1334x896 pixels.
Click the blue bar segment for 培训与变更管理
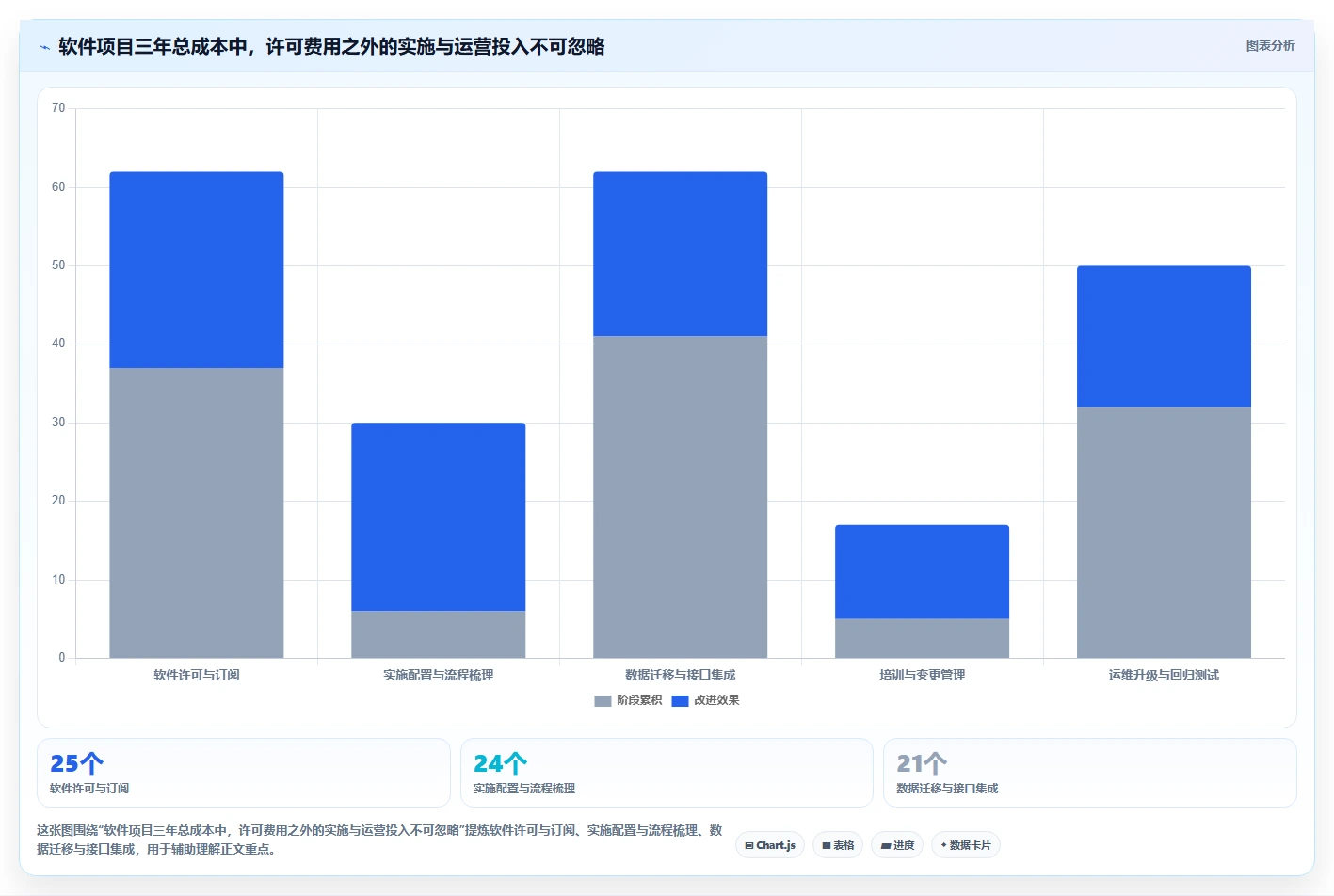[x=923, y=571]
